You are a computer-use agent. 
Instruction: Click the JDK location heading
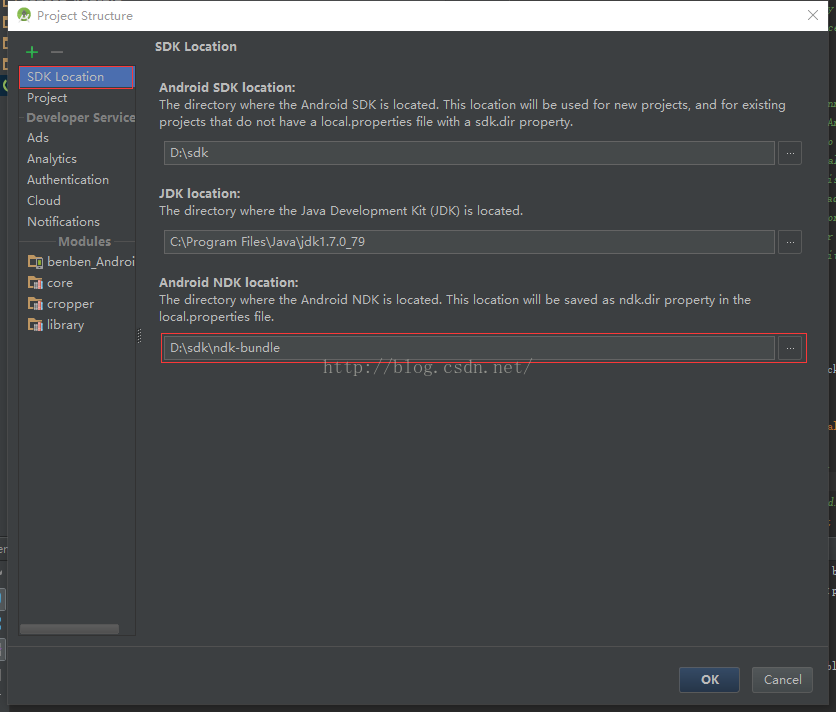(x=200, y=194)
